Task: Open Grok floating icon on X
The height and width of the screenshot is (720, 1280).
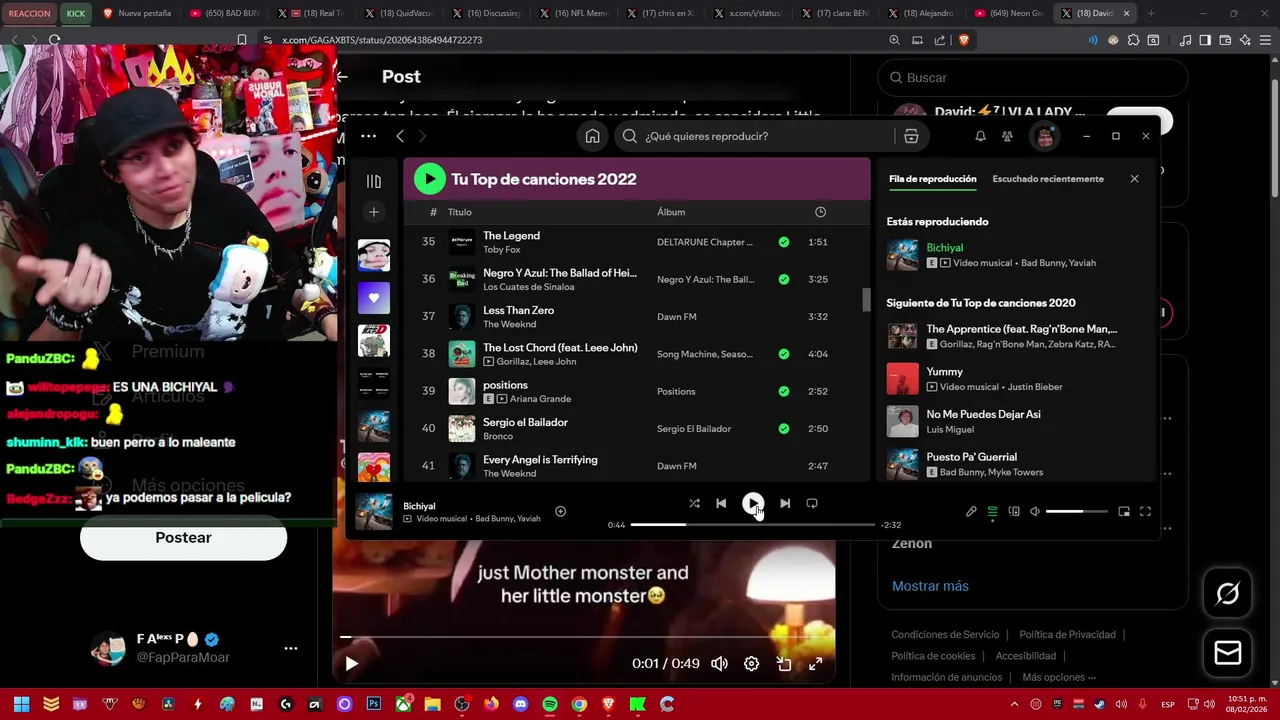Action: 1228,594
